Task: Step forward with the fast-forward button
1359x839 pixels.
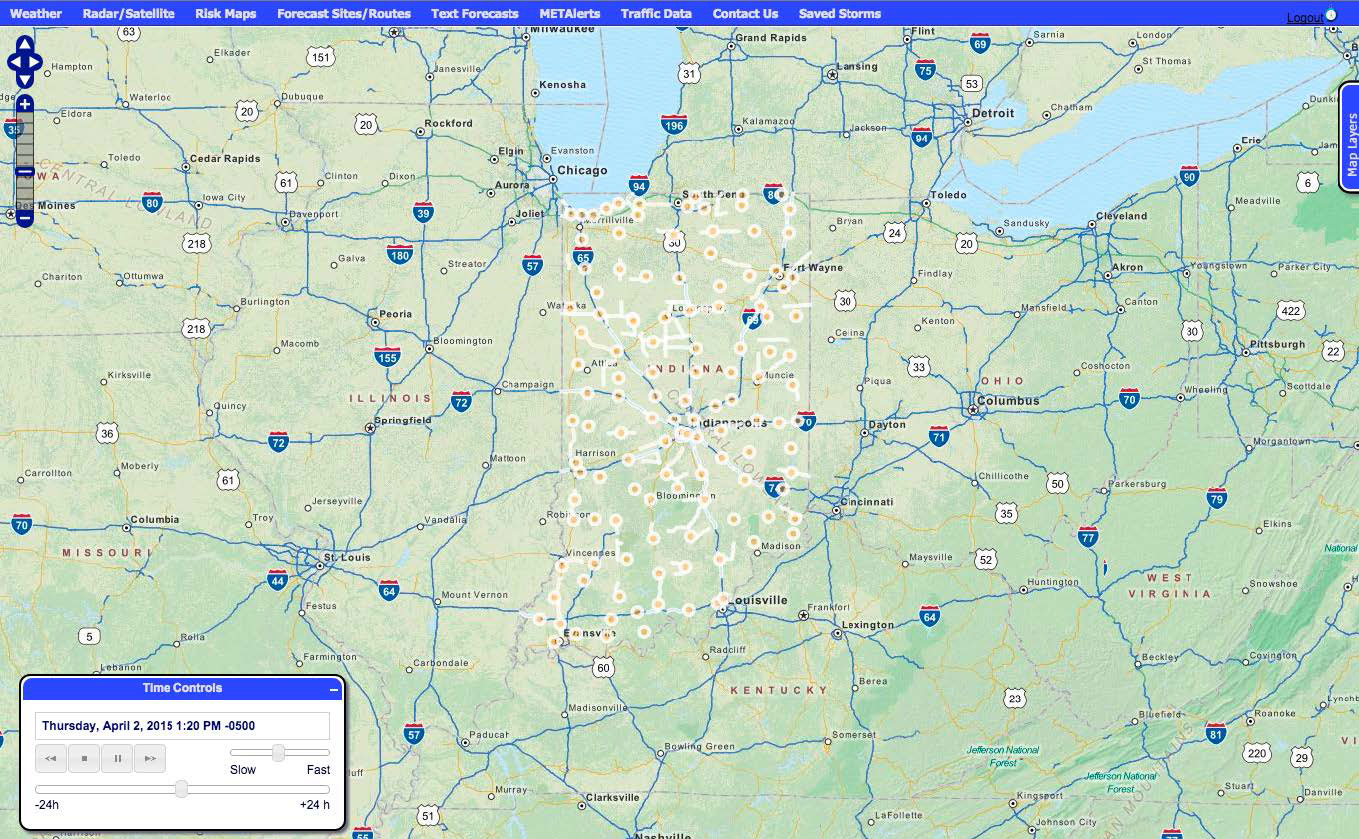Action: click(150, 759)
